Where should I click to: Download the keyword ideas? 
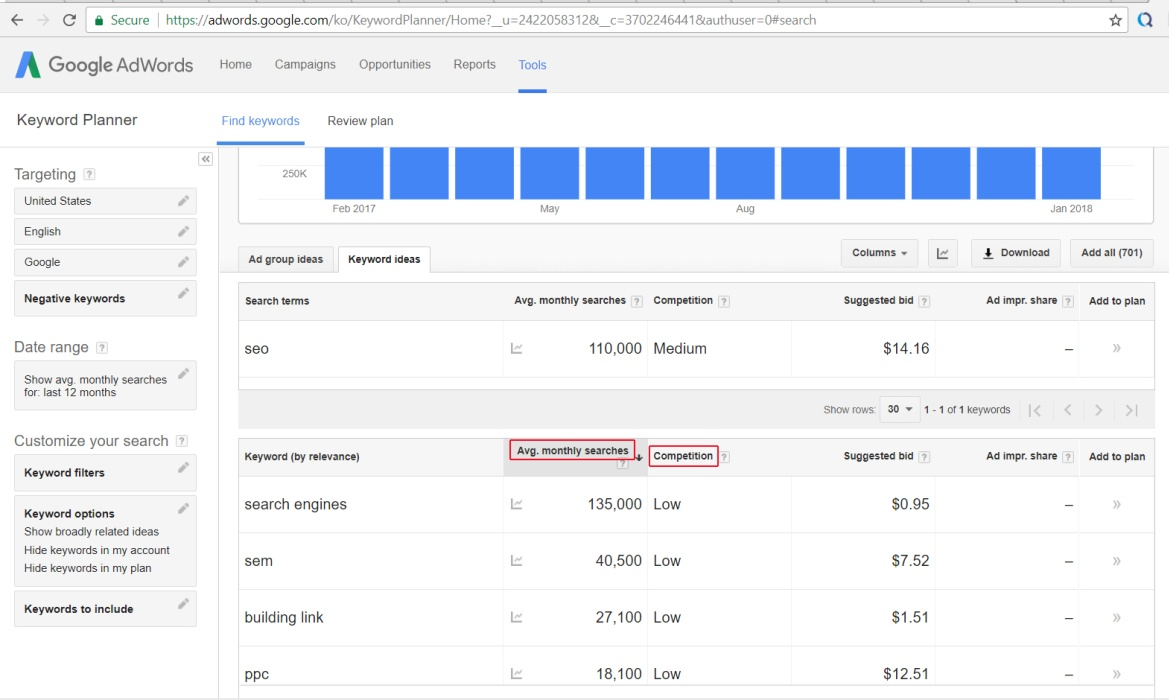coord(1015,253)
